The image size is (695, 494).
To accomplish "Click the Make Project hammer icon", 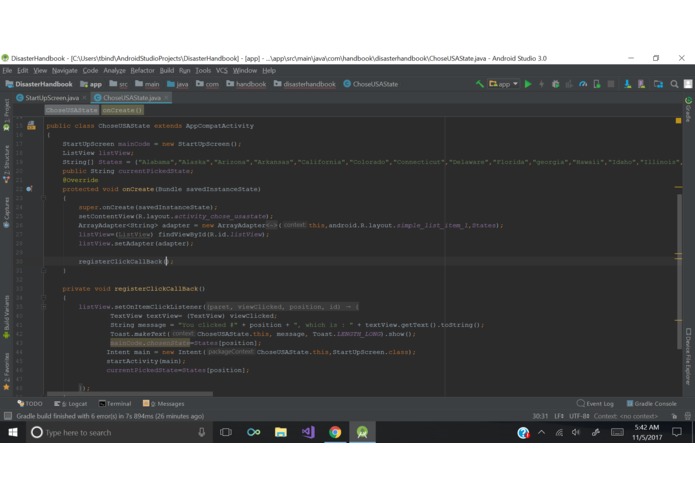I will (x=480, y=84).
